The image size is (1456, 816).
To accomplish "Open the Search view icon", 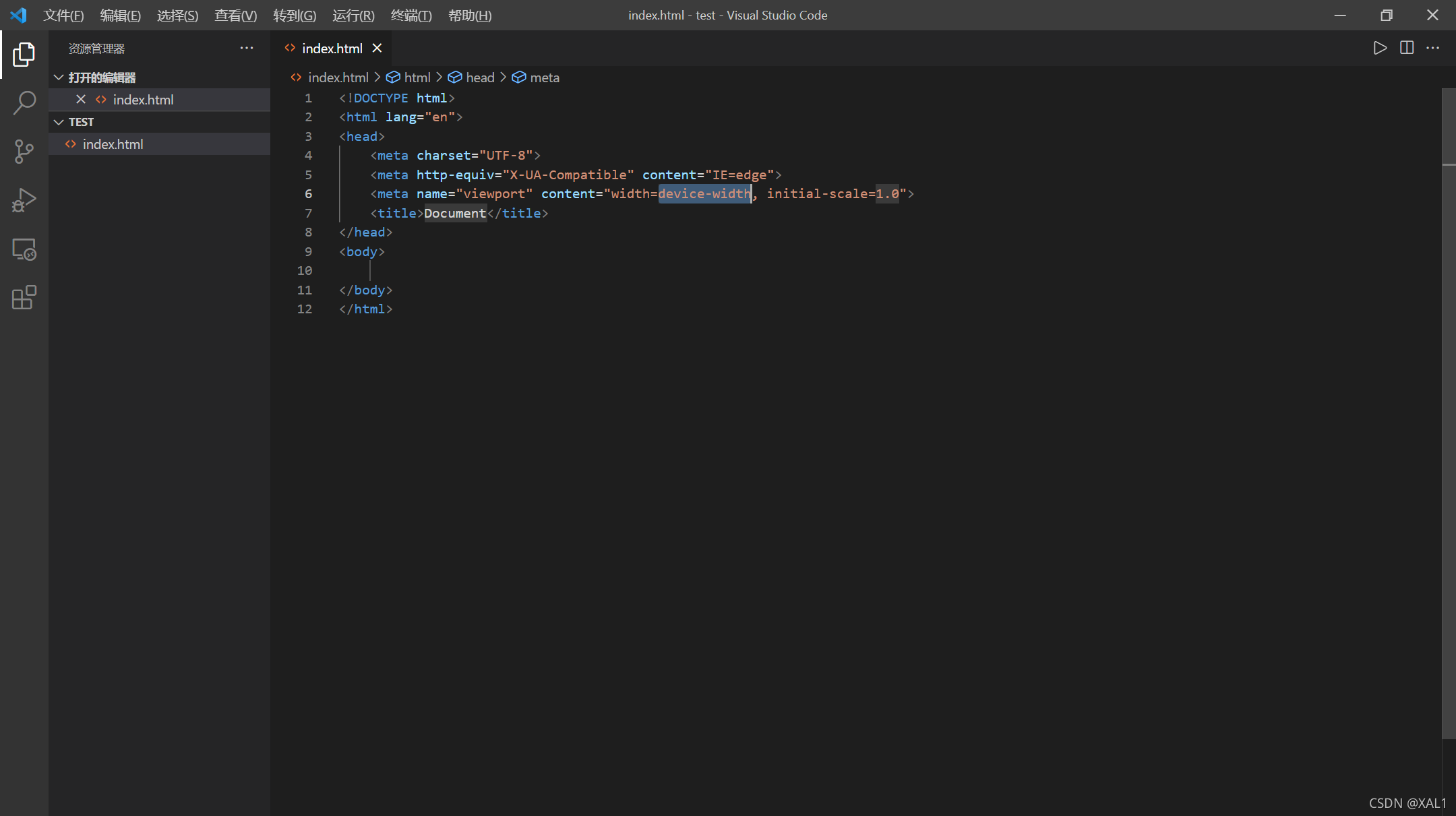I will point(24,103).
